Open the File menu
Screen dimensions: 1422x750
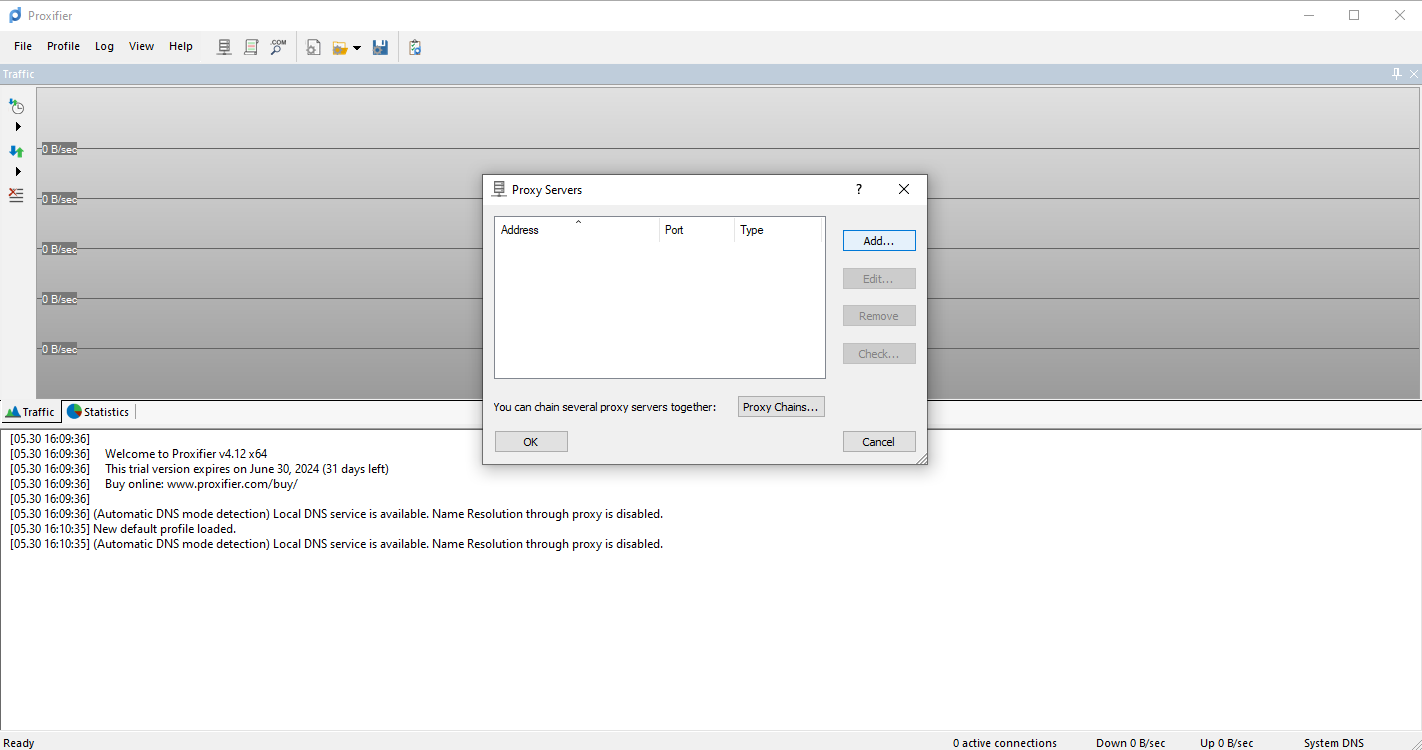click(x=23, y=46)
